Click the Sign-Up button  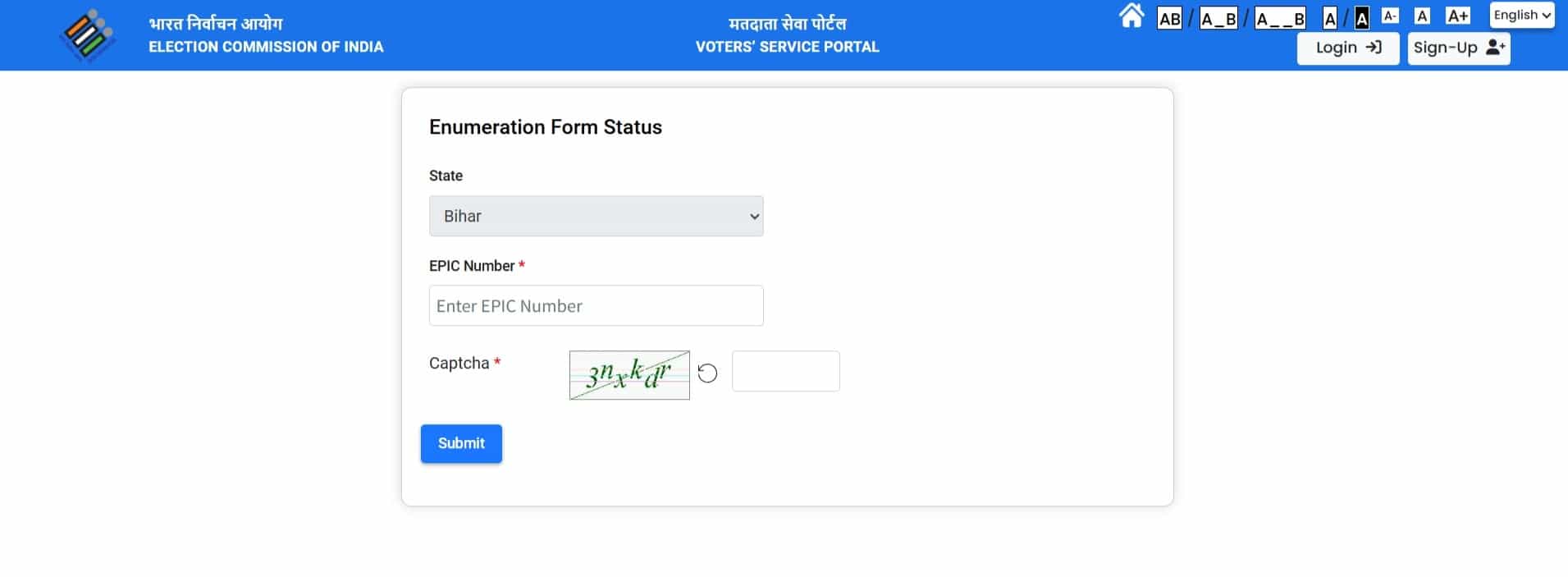pyautogui.click(x=1459, y=48)
